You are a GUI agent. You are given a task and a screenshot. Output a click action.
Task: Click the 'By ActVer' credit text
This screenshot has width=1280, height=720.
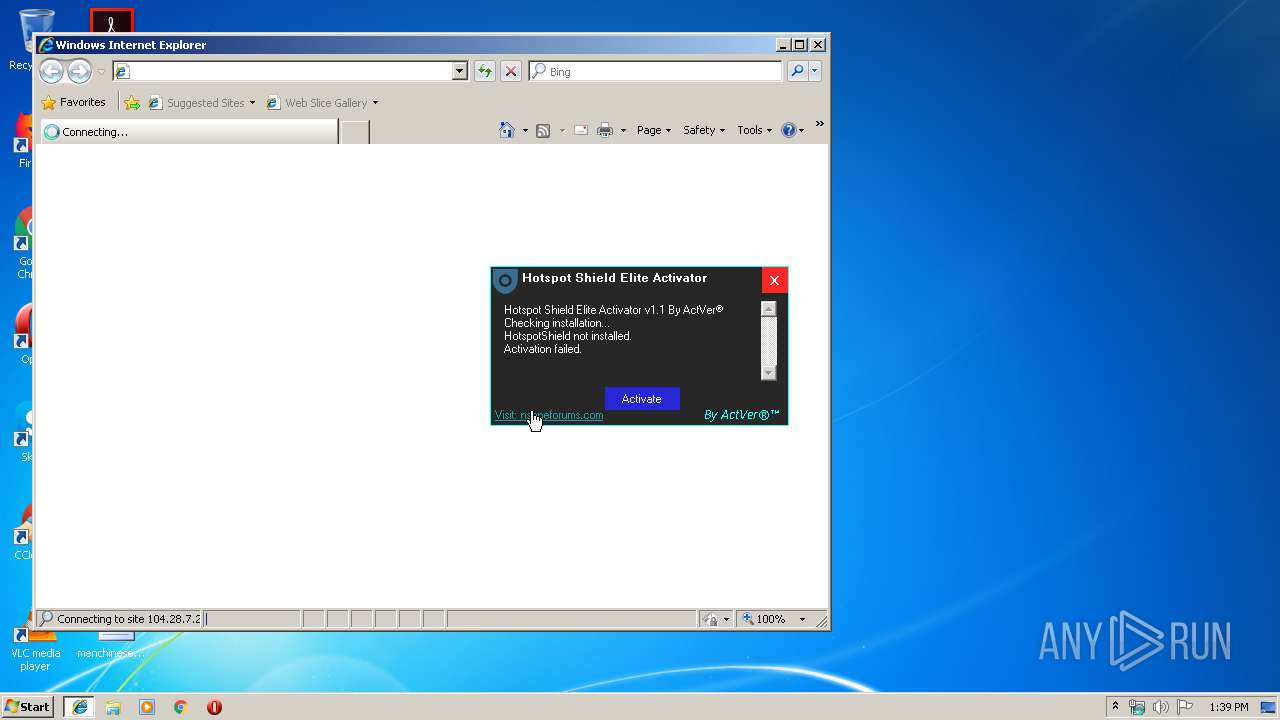pos(741,415)
